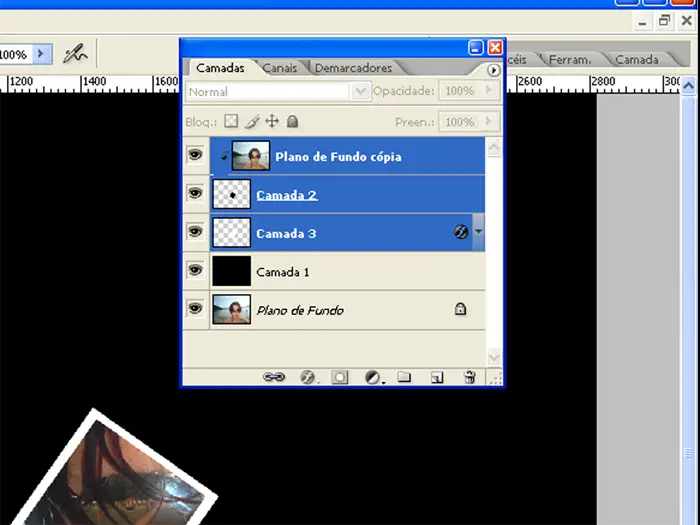700x525 pixels.
Task: Create new adjustment layer icon
Action: (x=373, y=377)
